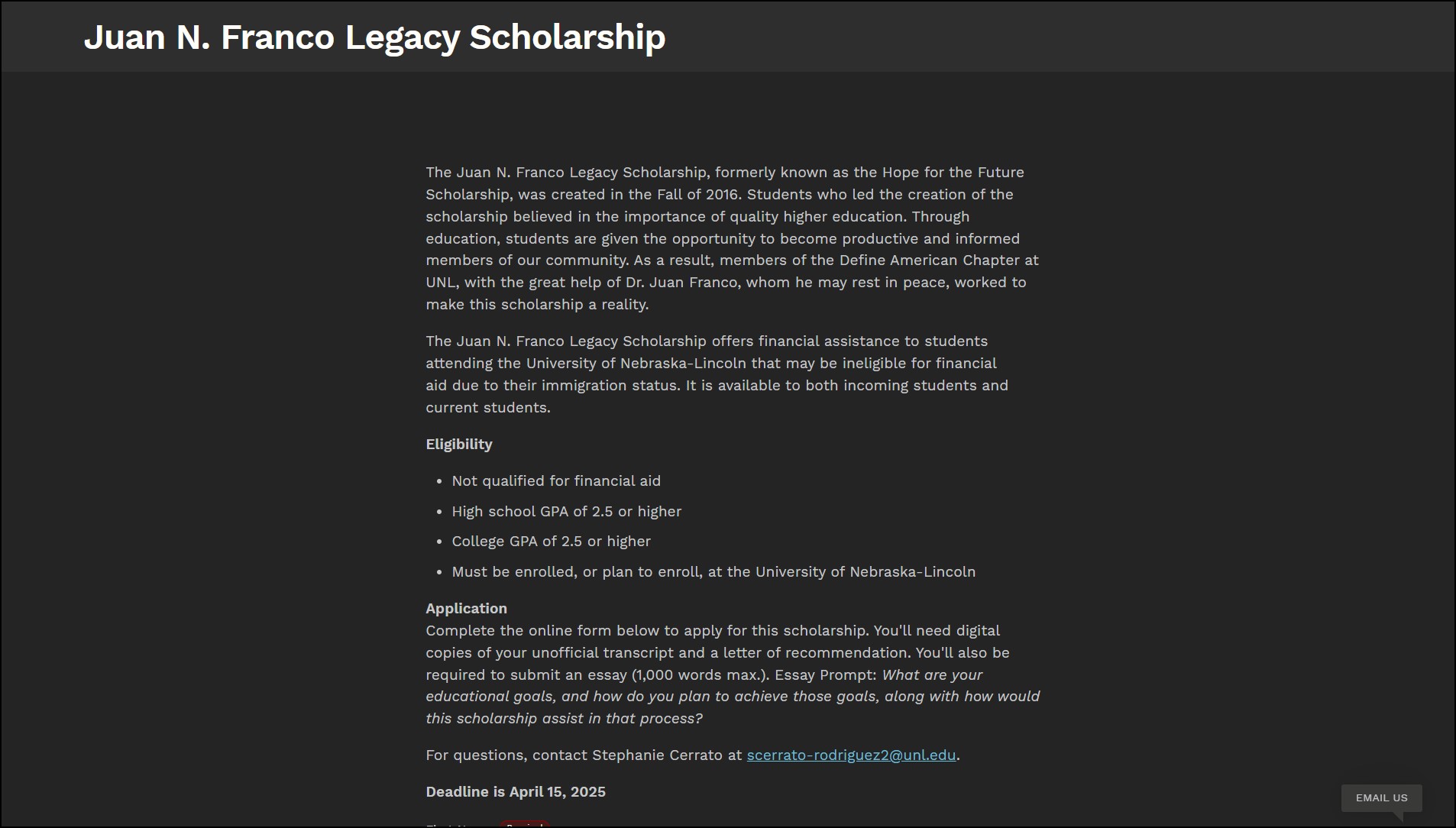Image resolution: width=1456 pixels, height=828 pixels.
Task: Click the College GPA requirement bullet
Action: 551,542
